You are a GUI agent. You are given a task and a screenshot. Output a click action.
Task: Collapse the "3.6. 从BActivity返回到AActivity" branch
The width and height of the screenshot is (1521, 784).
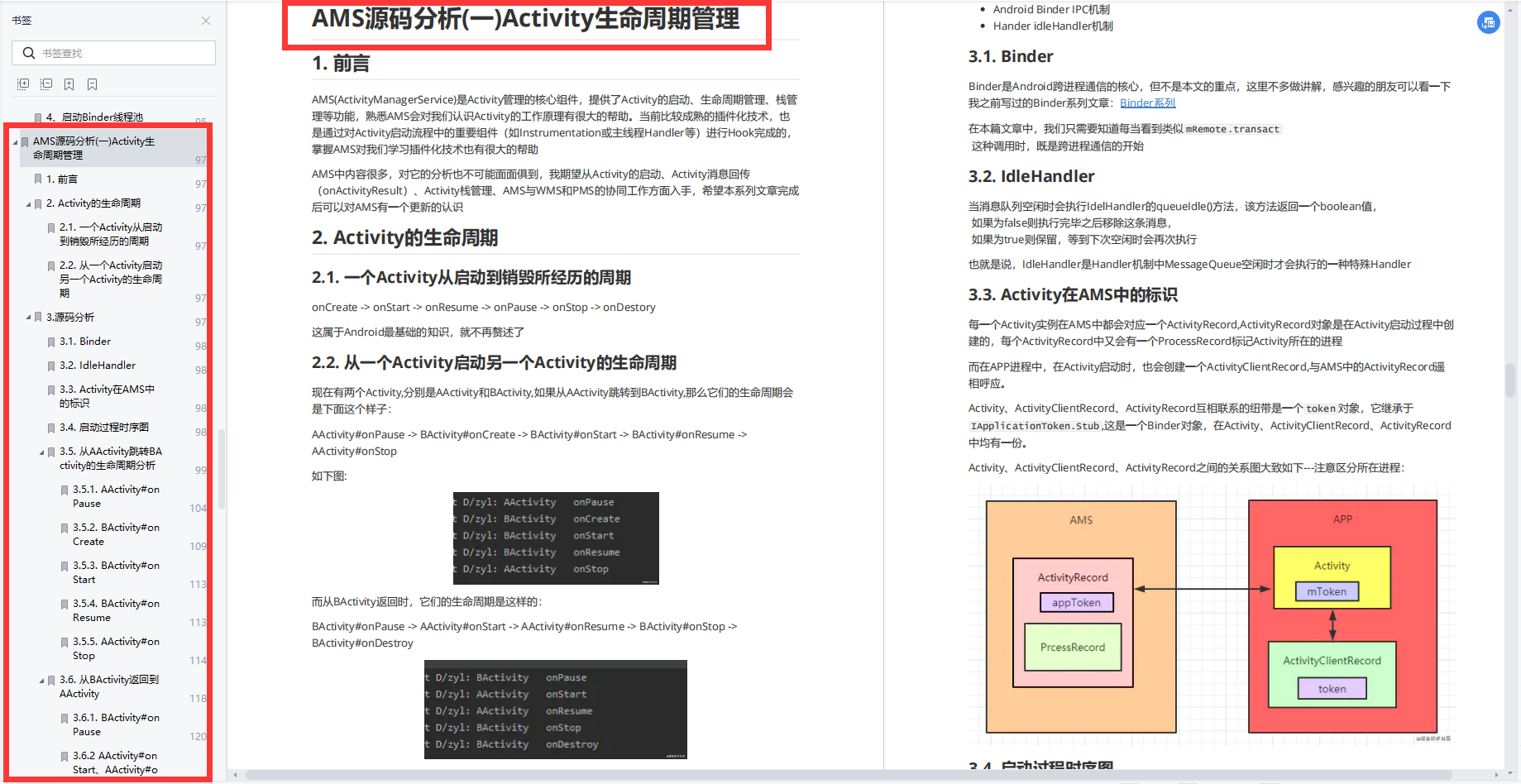tap(41, 679)
